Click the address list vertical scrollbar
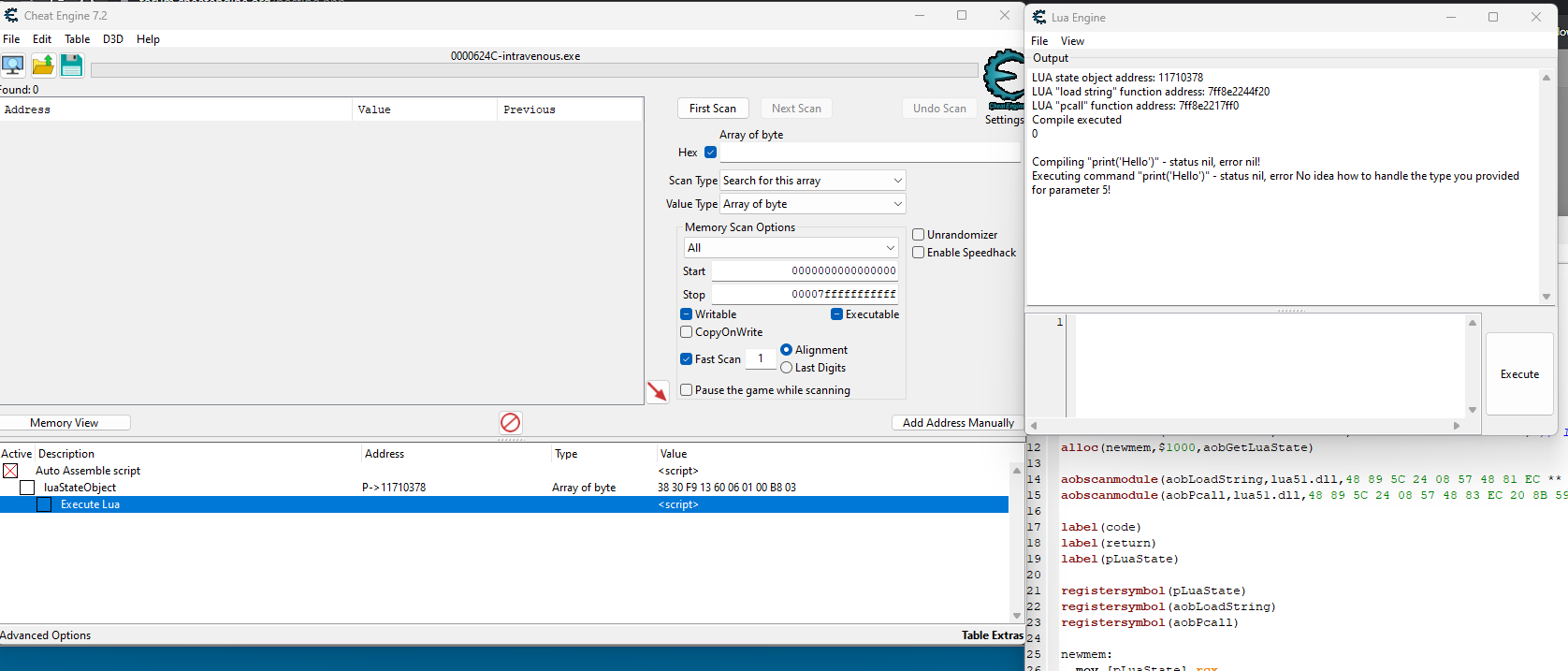Viewport: 1568px width, 671px height. point(1017,543)
